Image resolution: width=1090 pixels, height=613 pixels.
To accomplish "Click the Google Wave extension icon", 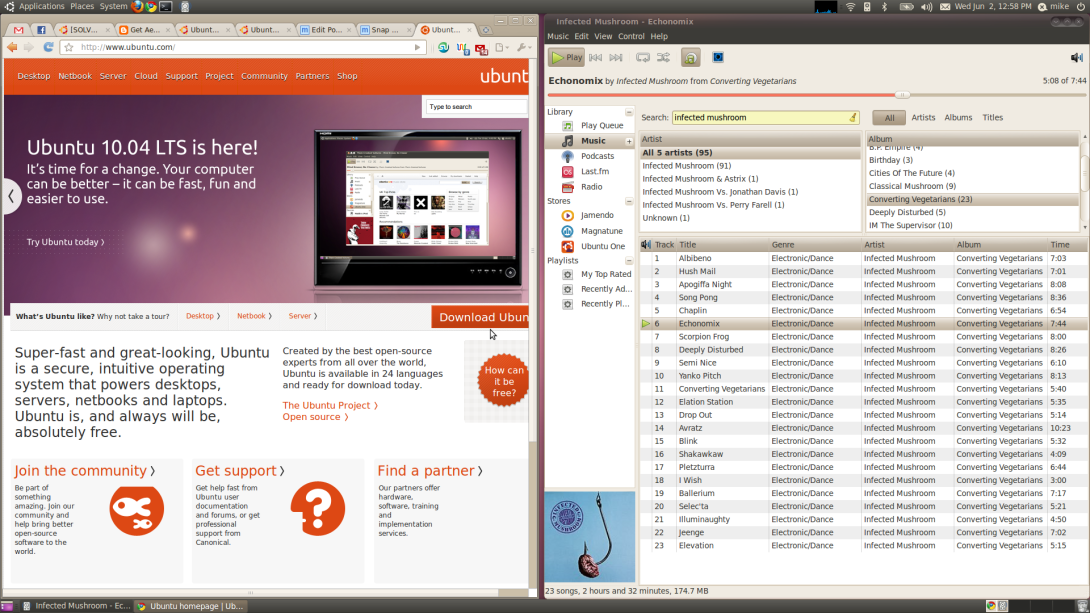I will 462,48.
